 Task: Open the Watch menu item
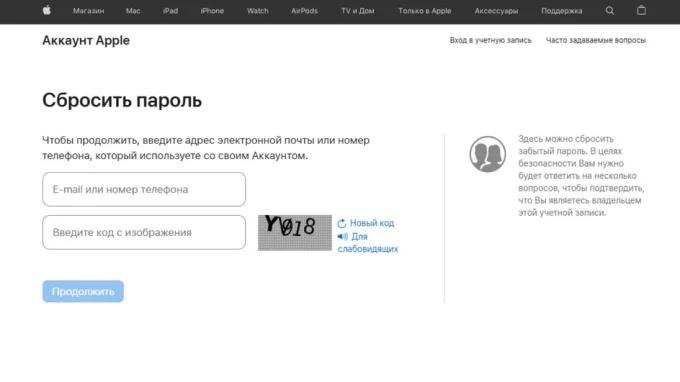[258, 11]
